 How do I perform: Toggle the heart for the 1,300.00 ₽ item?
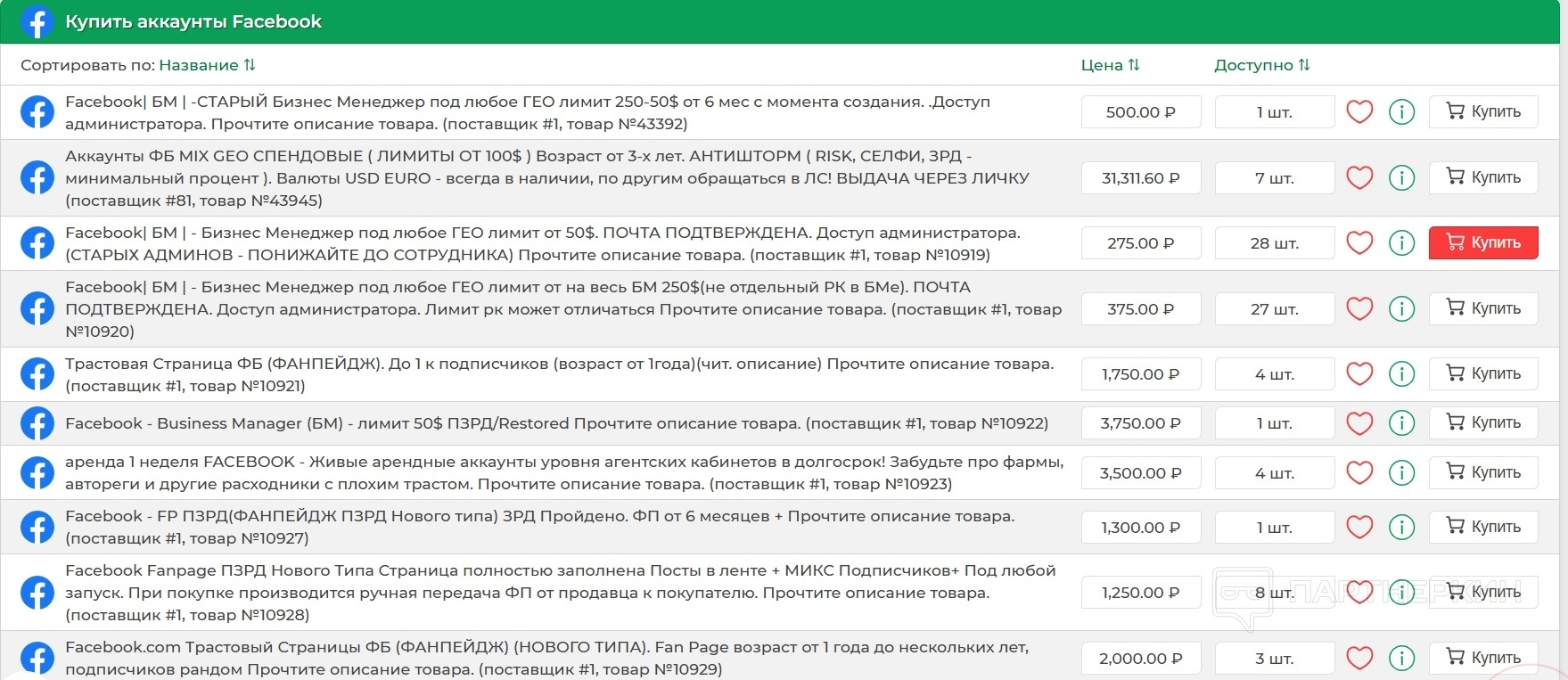(x=1359, y=528)
